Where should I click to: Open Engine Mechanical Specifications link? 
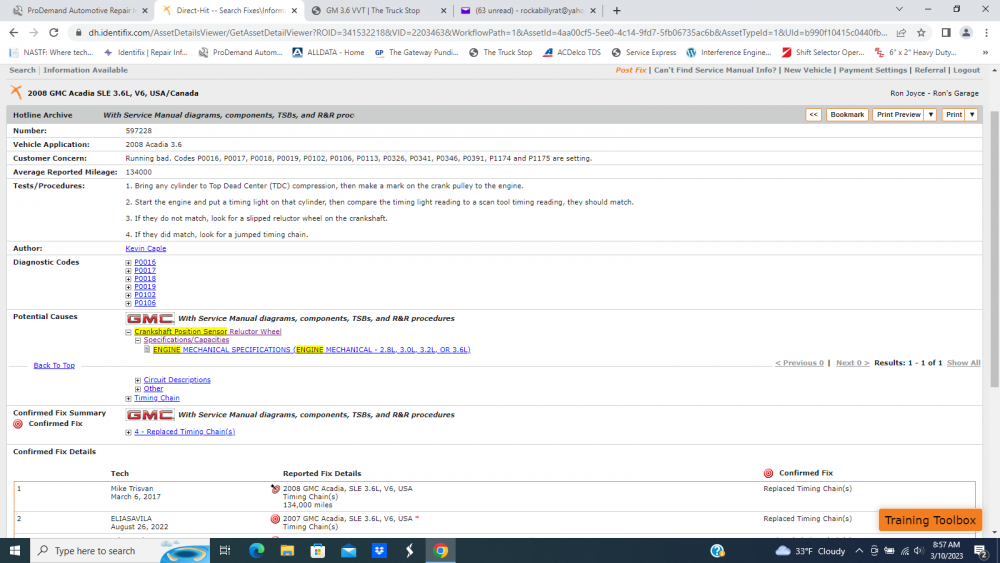[x=312, y=349]
